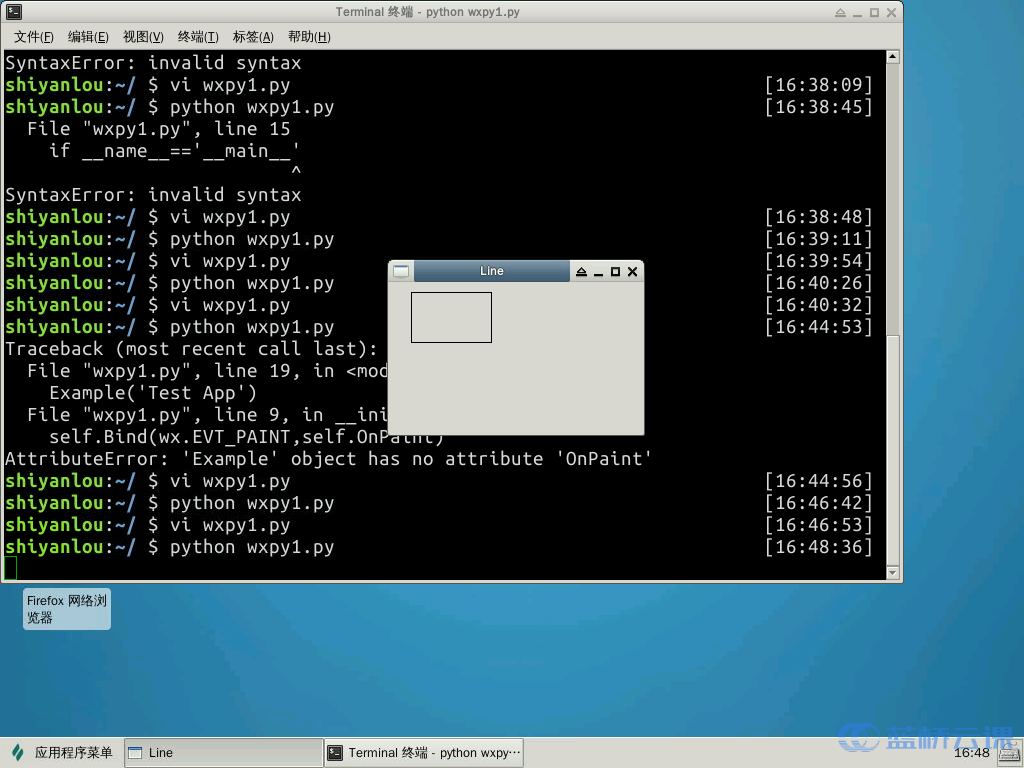Image resolution: width=1024 pixels, height=768 pixels.
Task: Open the 文件(F) menu in the terminal
Action: [33, 37]
